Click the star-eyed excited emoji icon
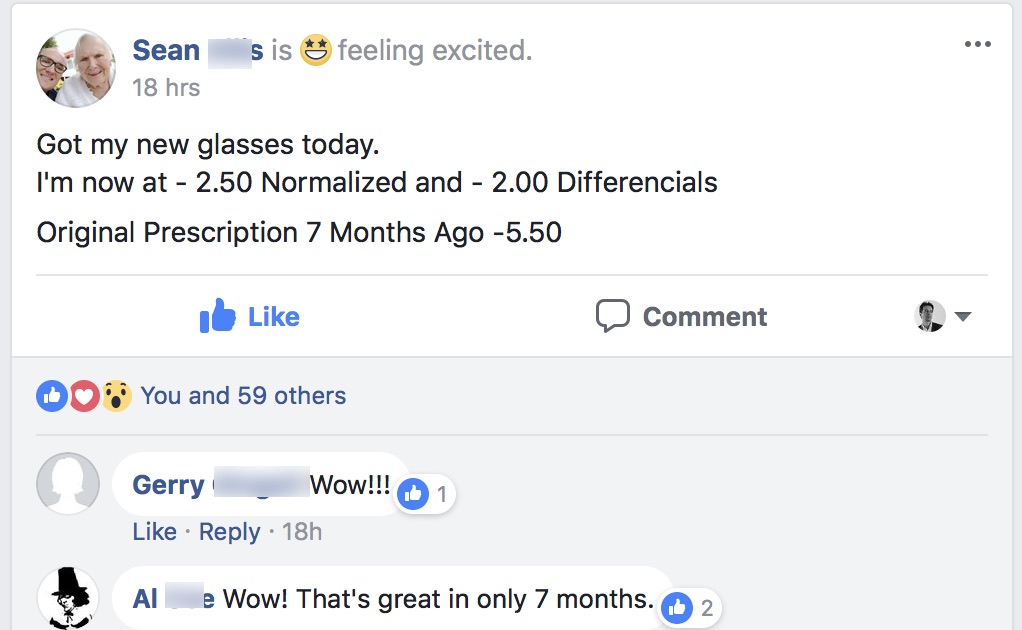Screen dimensions: 1022x630 [x=316, y=50]
